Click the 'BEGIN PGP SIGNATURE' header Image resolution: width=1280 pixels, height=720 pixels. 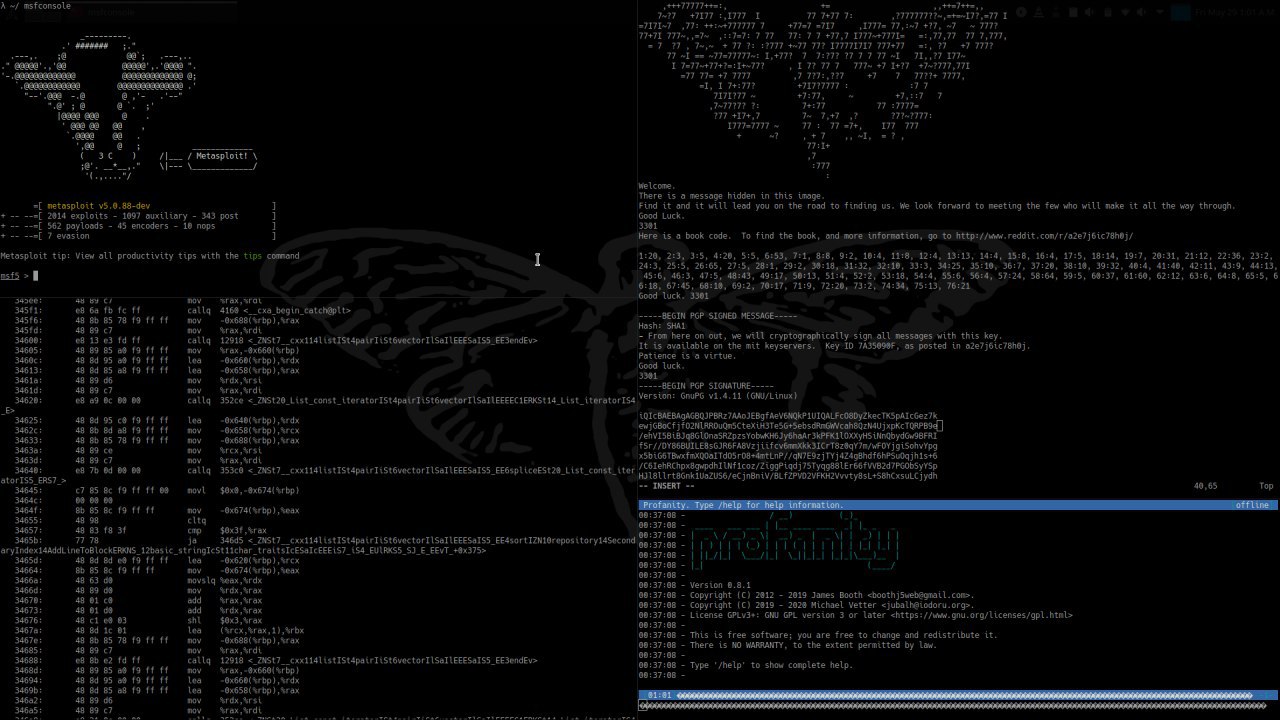[x=706, y=386]
